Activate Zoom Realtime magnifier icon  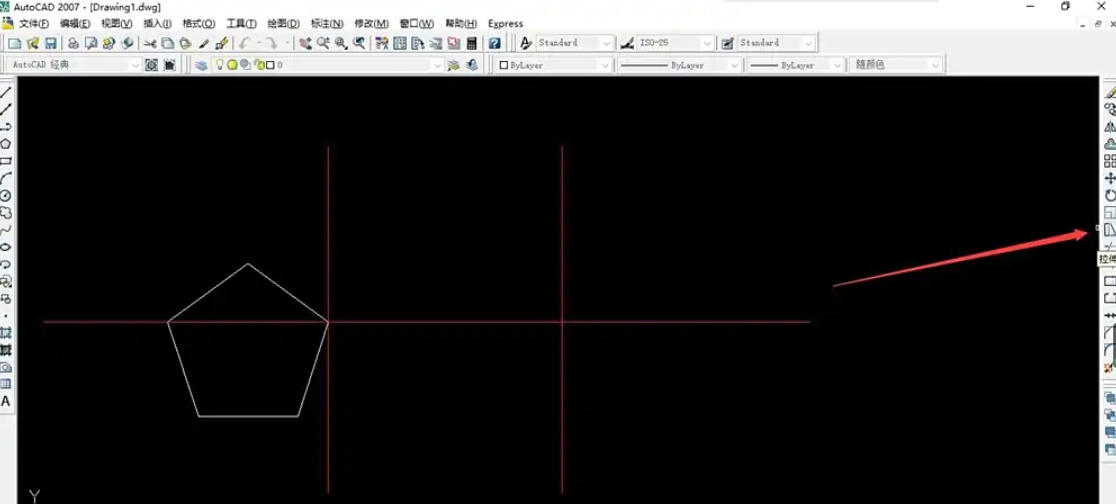click(x=324, y=43)
